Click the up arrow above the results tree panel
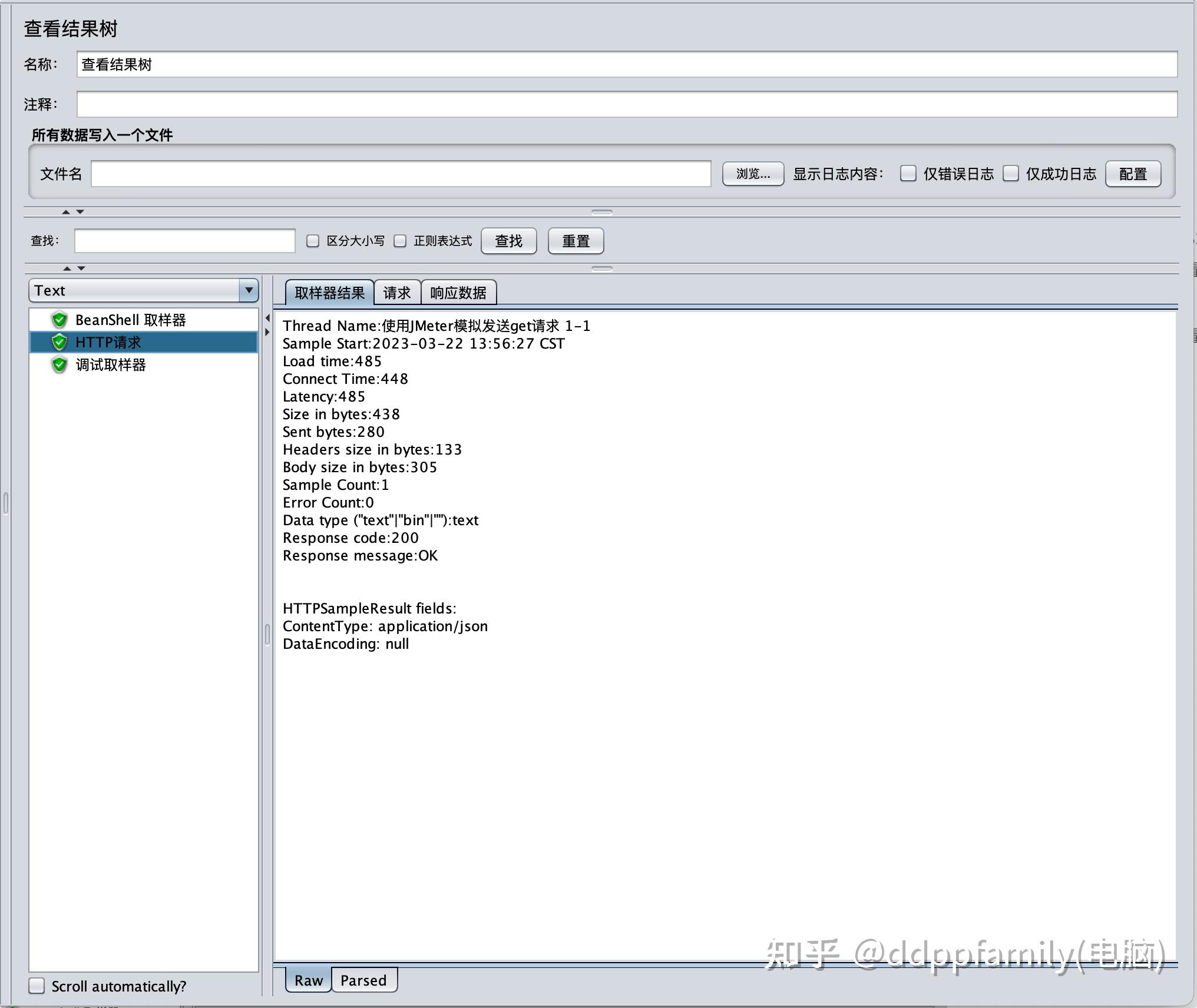Viewport: 1197px width, 1008px height. 68,268
